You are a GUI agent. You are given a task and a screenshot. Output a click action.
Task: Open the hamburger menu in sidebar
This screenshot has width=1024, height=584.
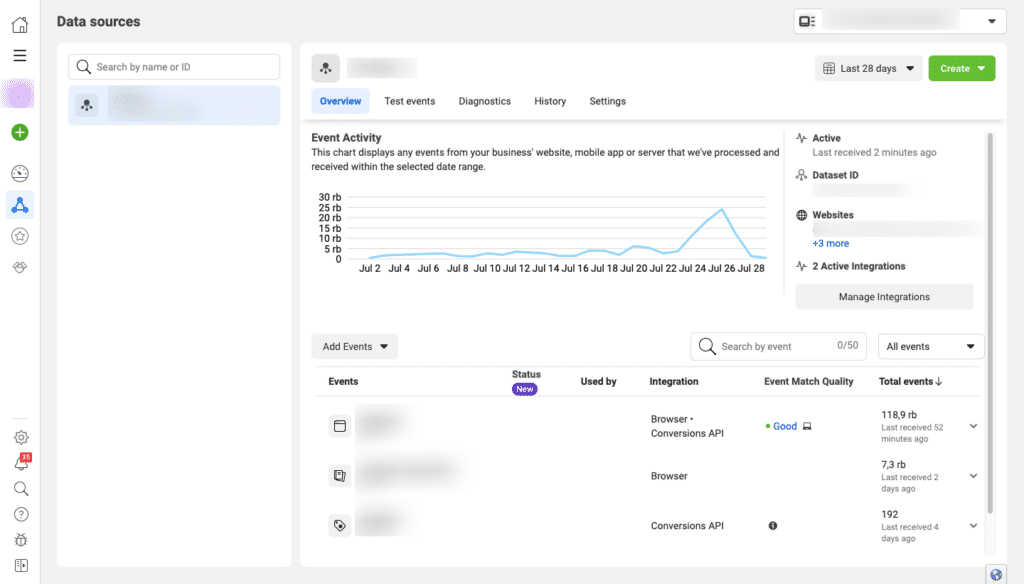[x=20, y=56]
